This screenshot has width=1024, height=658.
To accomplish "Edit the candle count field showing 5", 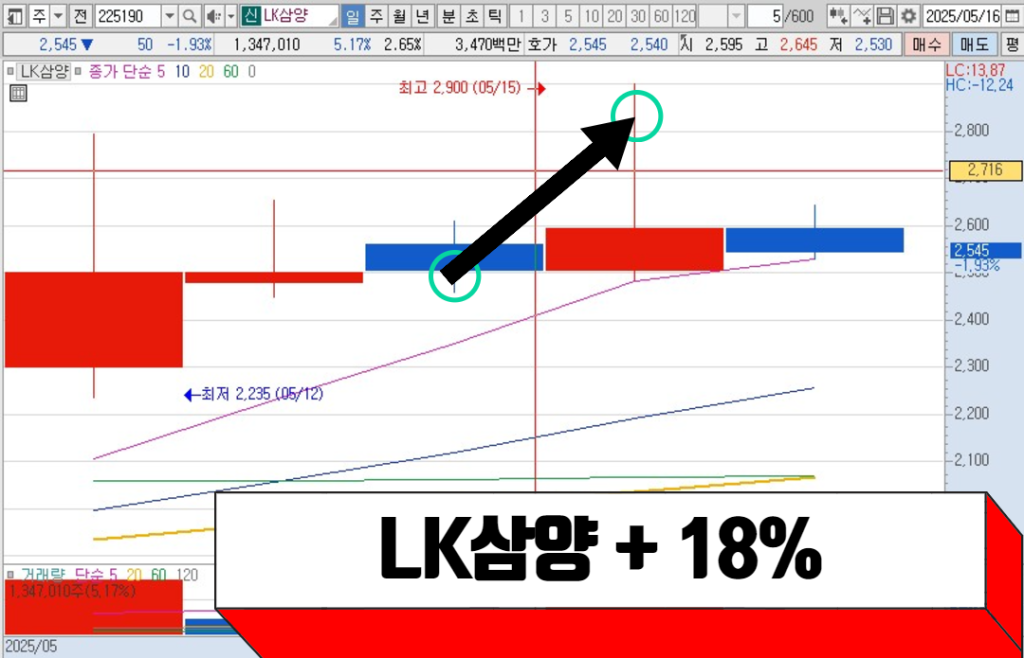I will pyautogui.click(x=764, y=15).
